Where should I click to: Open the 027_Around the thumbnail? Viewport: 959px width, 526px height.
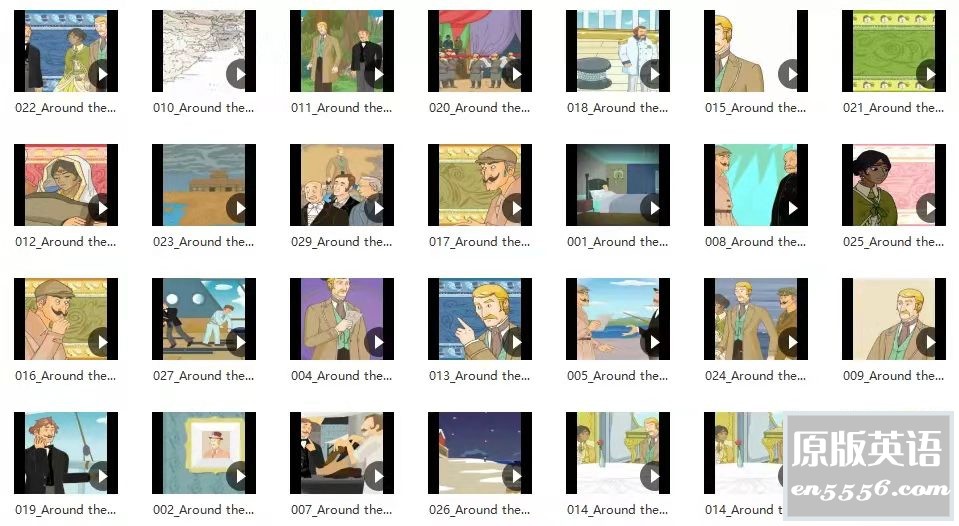pyautogui.click(x=204, y=319)
